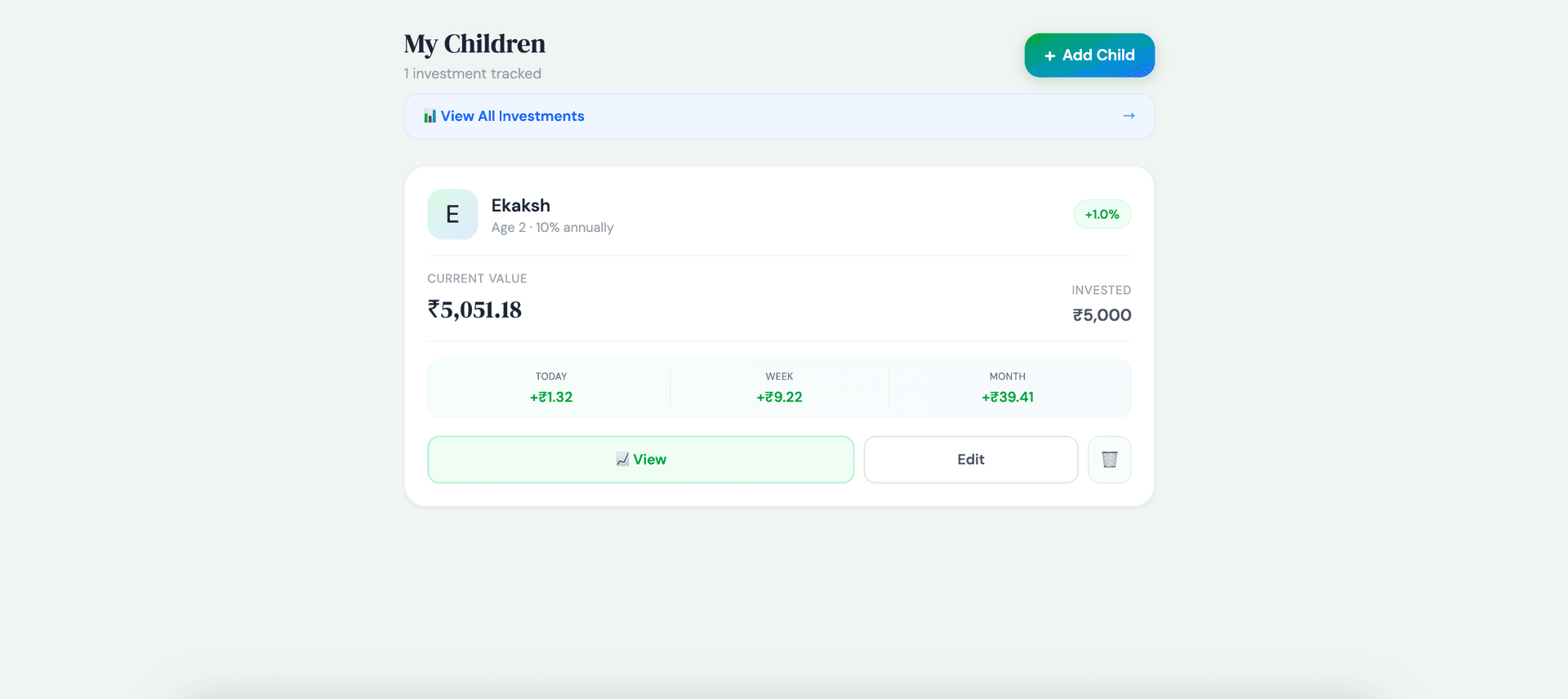1568x699 pixels.
Task: Click the invested amount ₹5,000
Action: point(1102,315)
